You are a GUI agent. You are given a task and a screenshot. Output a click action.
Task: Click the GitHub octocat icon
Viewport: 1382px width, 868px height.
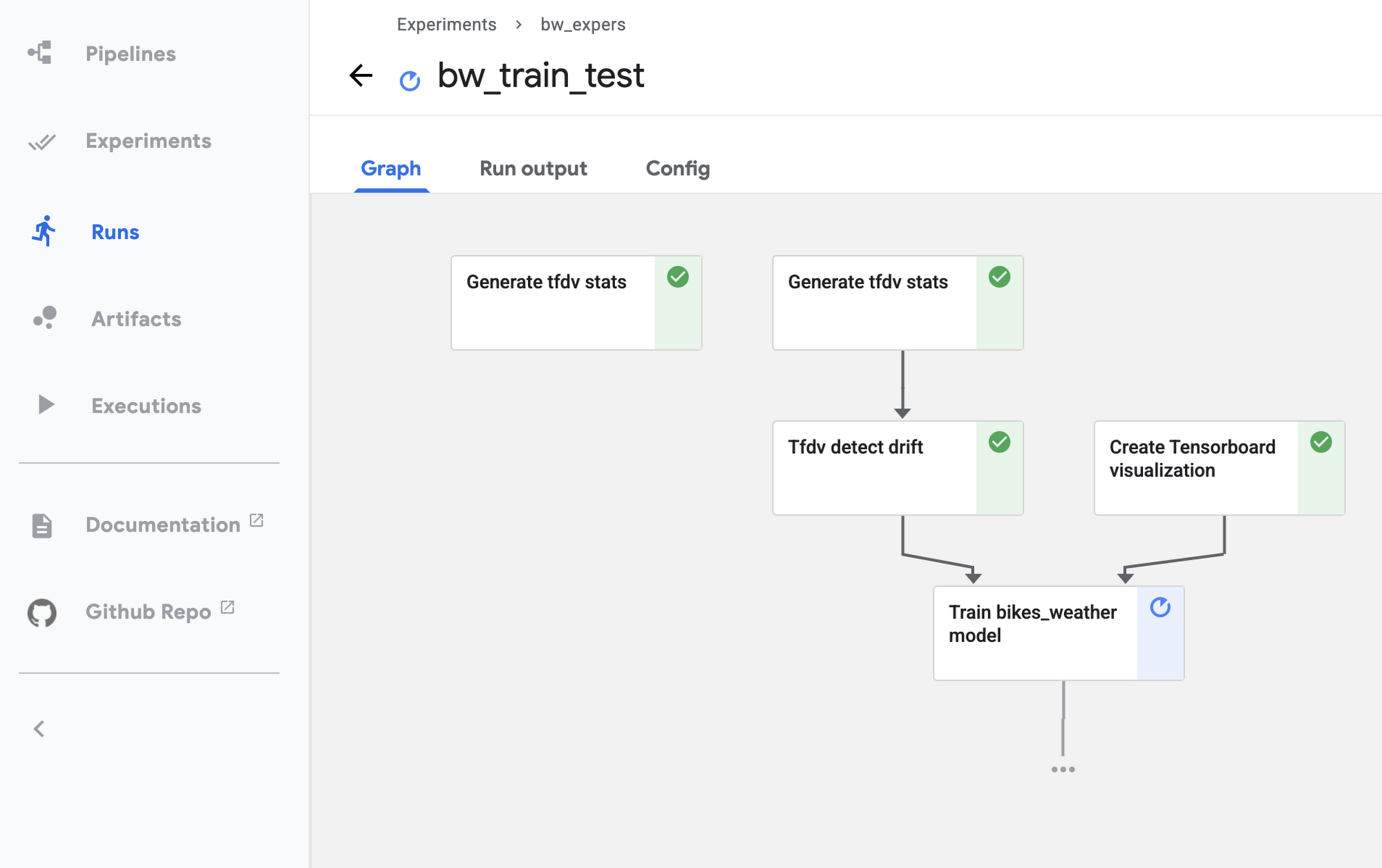coord(42,612)
